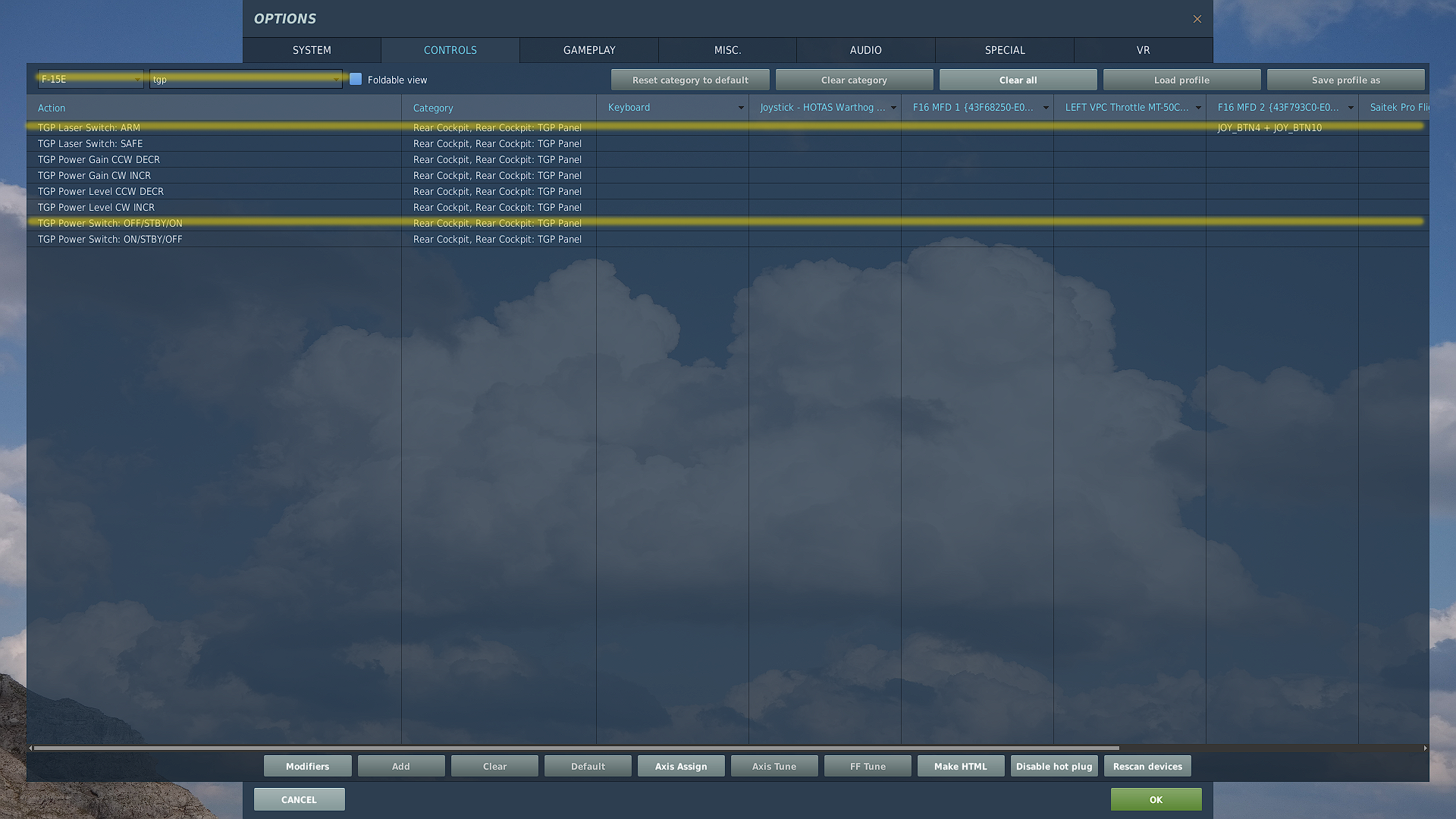The height and width of the screenshot is (819, 1456).
Task: Expand the LEFT VPC Throttle column dropdown
Action: tap(1198, 108)
